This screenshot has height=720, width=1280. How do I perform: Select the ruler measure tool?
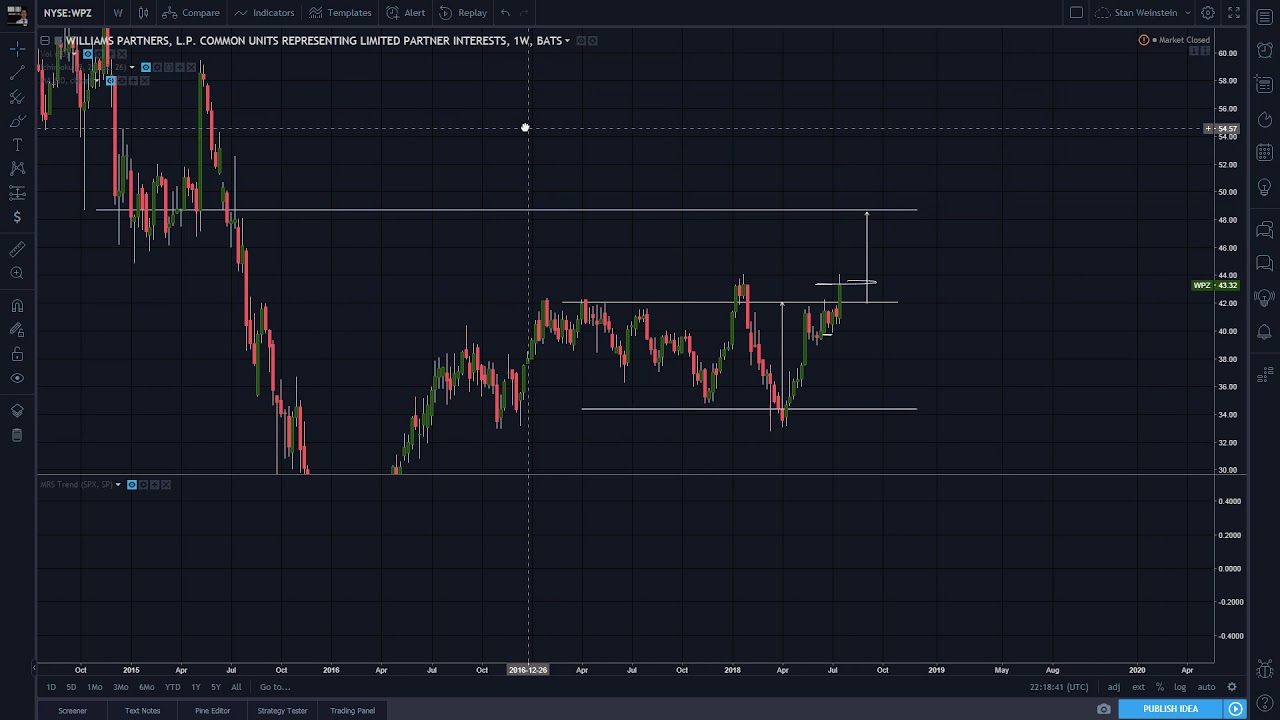[x=17, y=249]
